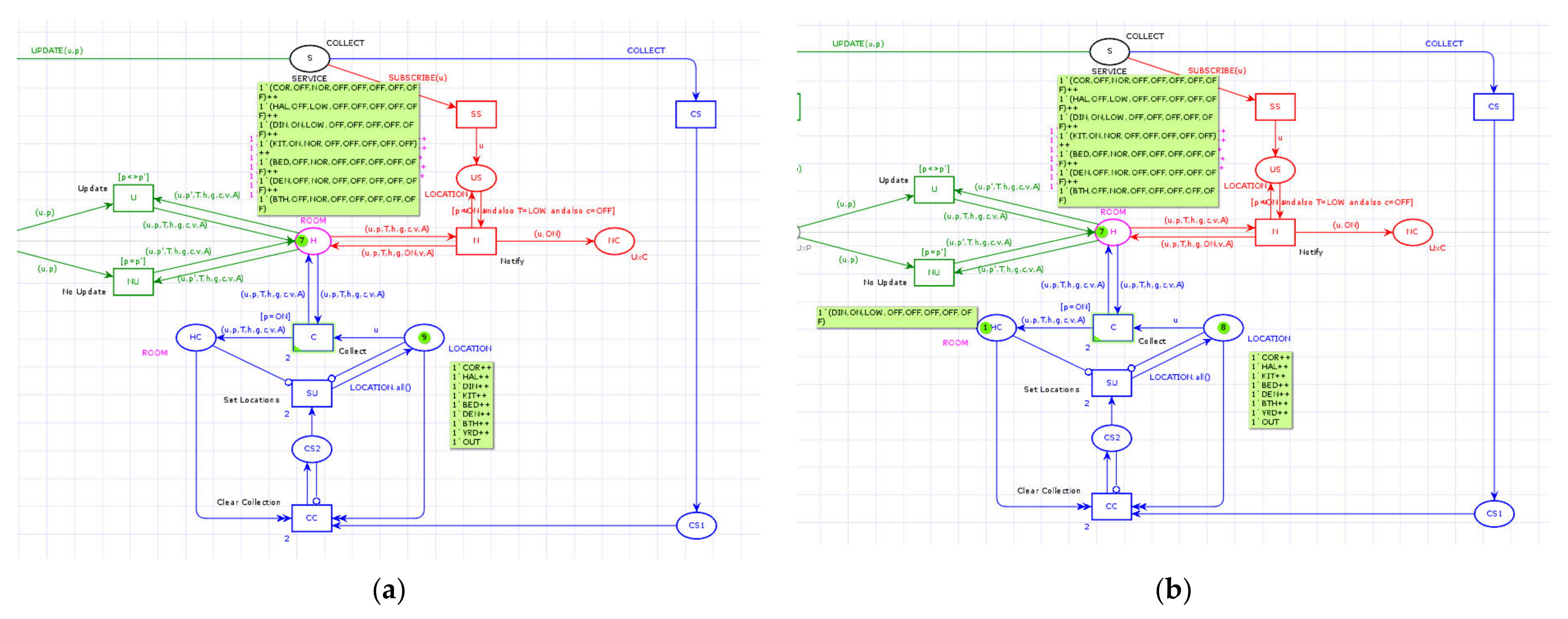Image resolution: width=1568 pixels, height=619 pixels.
Task: Select the S service place in diagram (b)
Action: point(1109,51)
